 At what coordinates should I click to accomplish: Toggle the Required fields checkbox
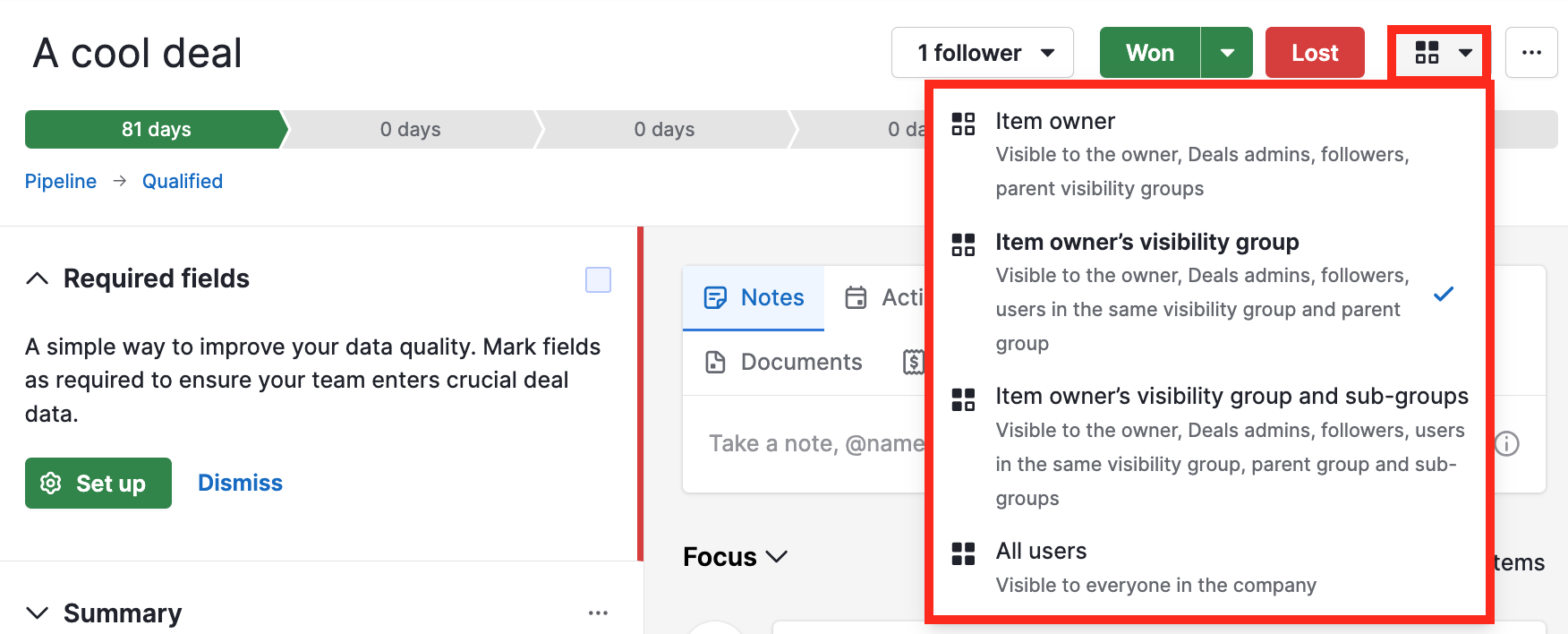point(597,279)
